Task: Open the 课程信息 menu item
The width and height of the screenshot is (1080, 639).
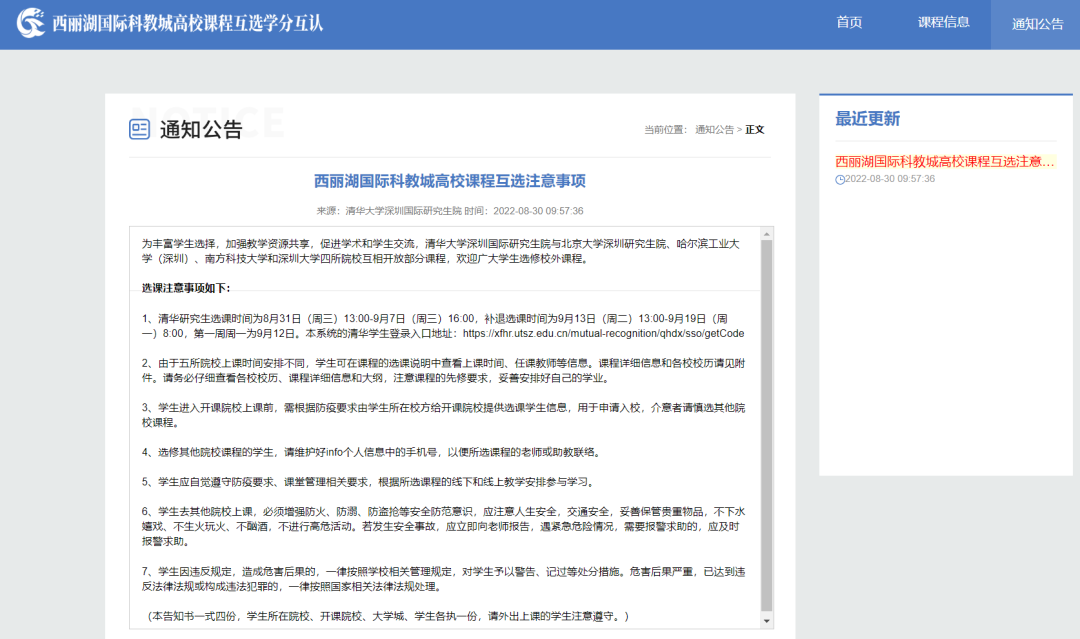Action: [x=944, y=23]
